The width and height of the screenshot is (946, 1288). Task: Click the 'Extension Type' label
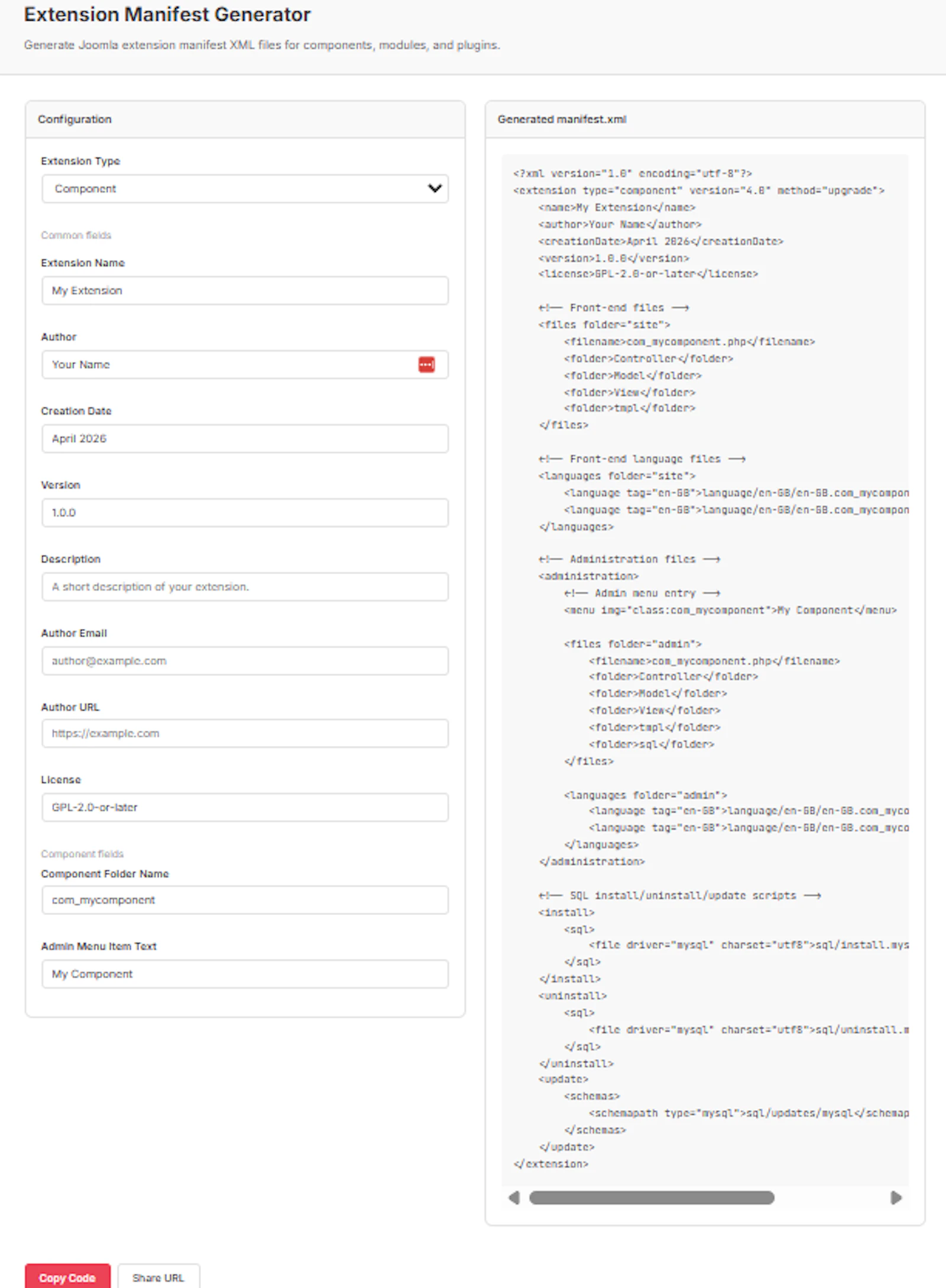80,161
